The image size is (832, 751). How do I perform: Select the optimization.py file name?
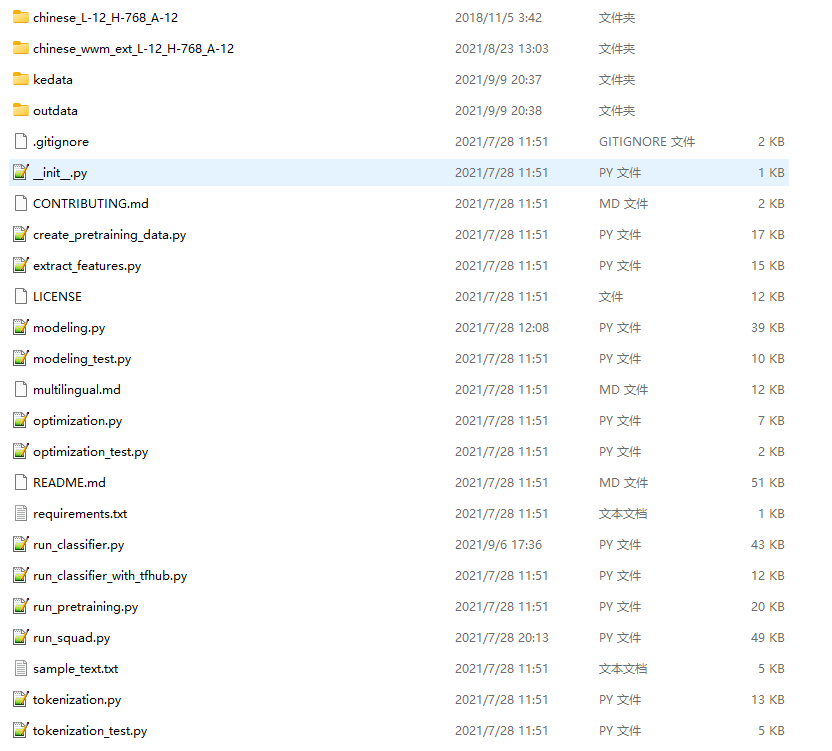point(77,421)
